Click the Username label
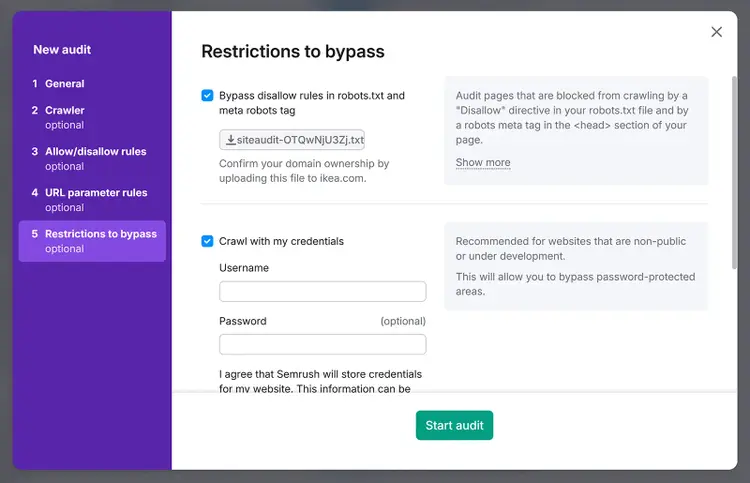 (244, 268)
